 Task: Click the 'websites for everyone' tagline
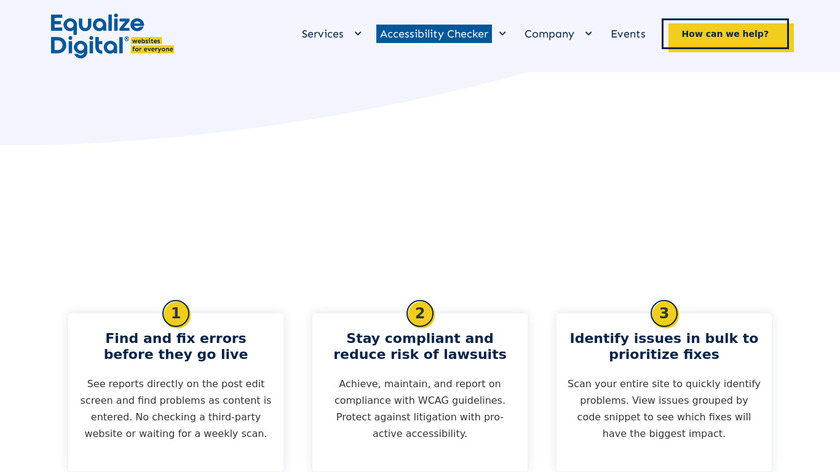point(152,45)
